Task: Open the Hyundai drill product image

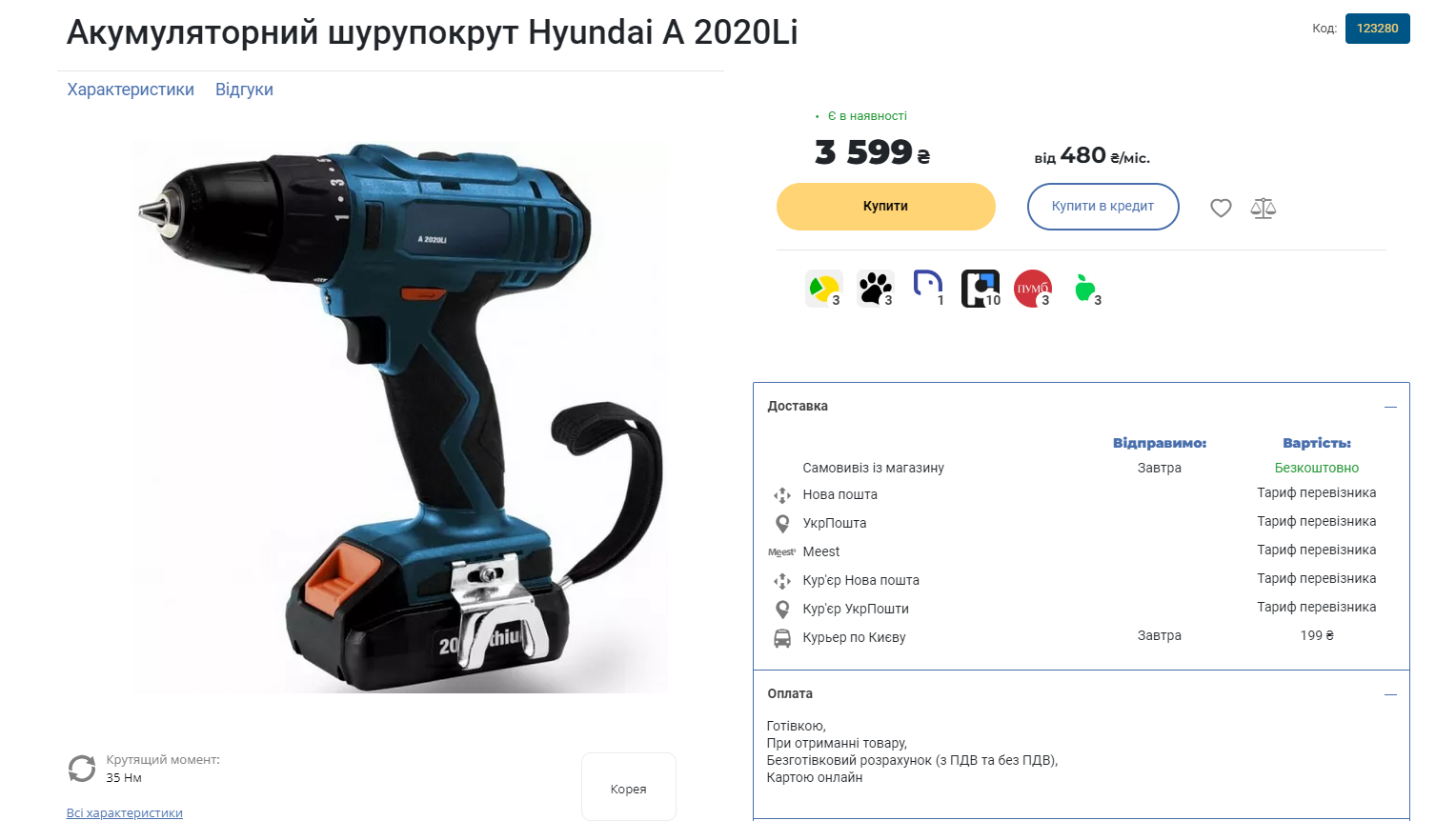Action: click(x=400, y=417)
